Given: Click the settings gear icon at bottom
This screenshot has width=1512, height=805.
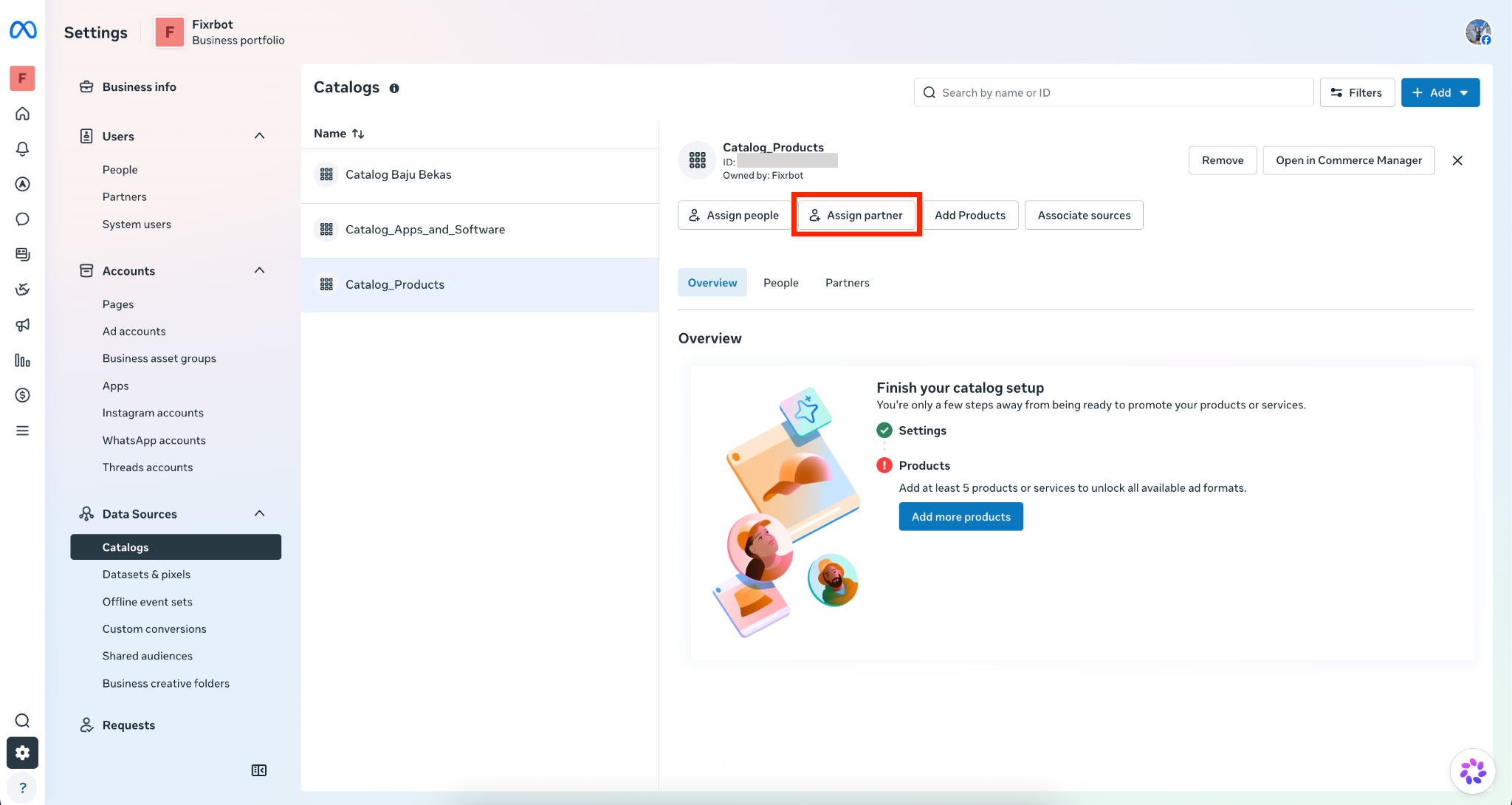Looking at the screenshot, I should [23, 753].
